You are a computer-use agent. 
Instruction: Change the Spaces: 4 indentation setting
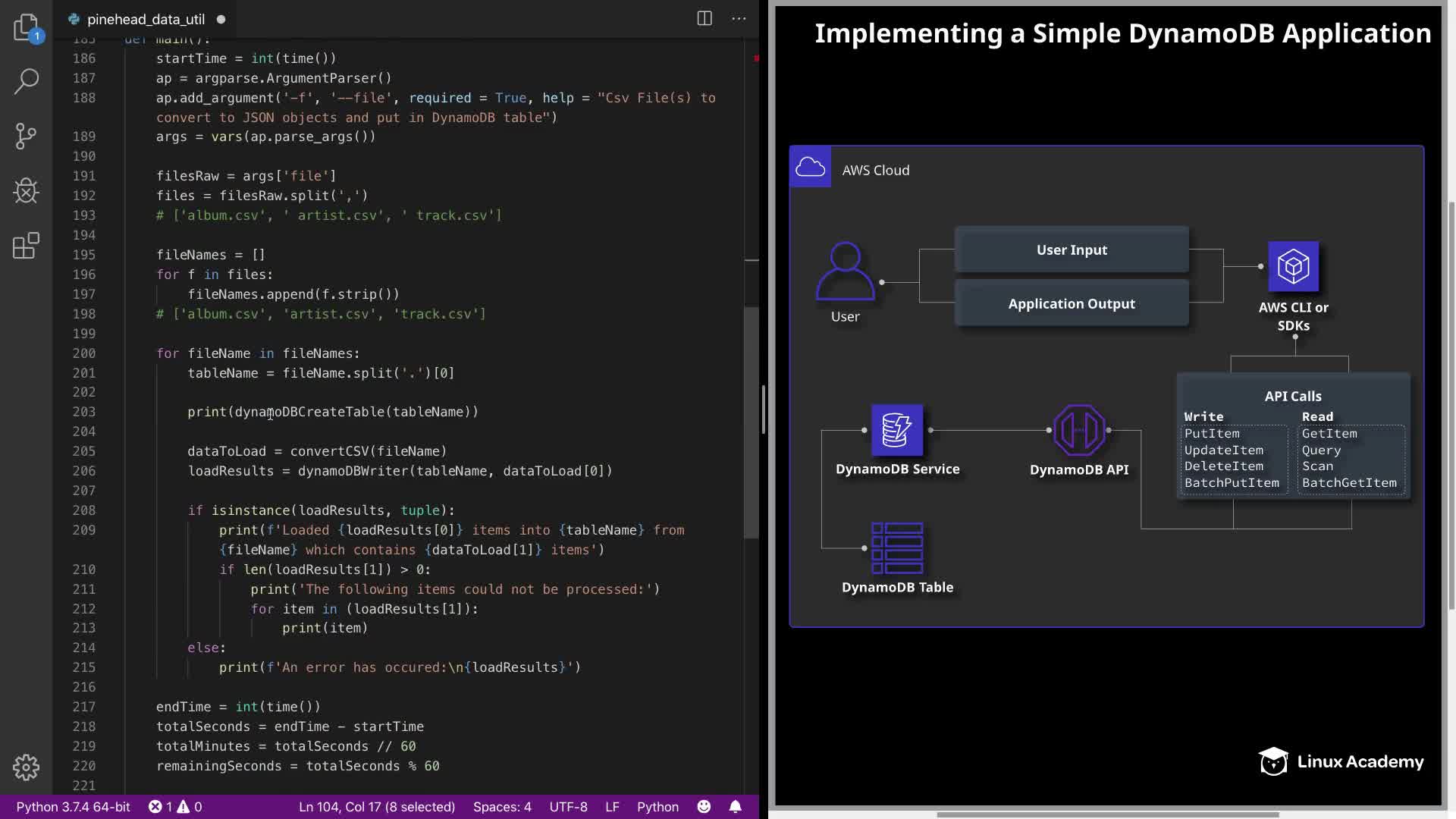(502, 807)
